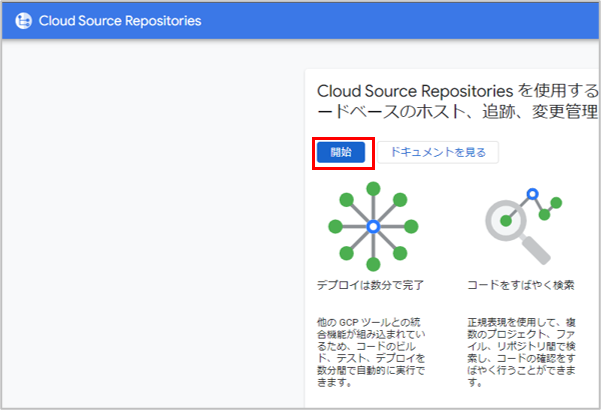601x410 pixels.
Task: Click the top green node of deploy graphic
Action: [x=373, y=188]
